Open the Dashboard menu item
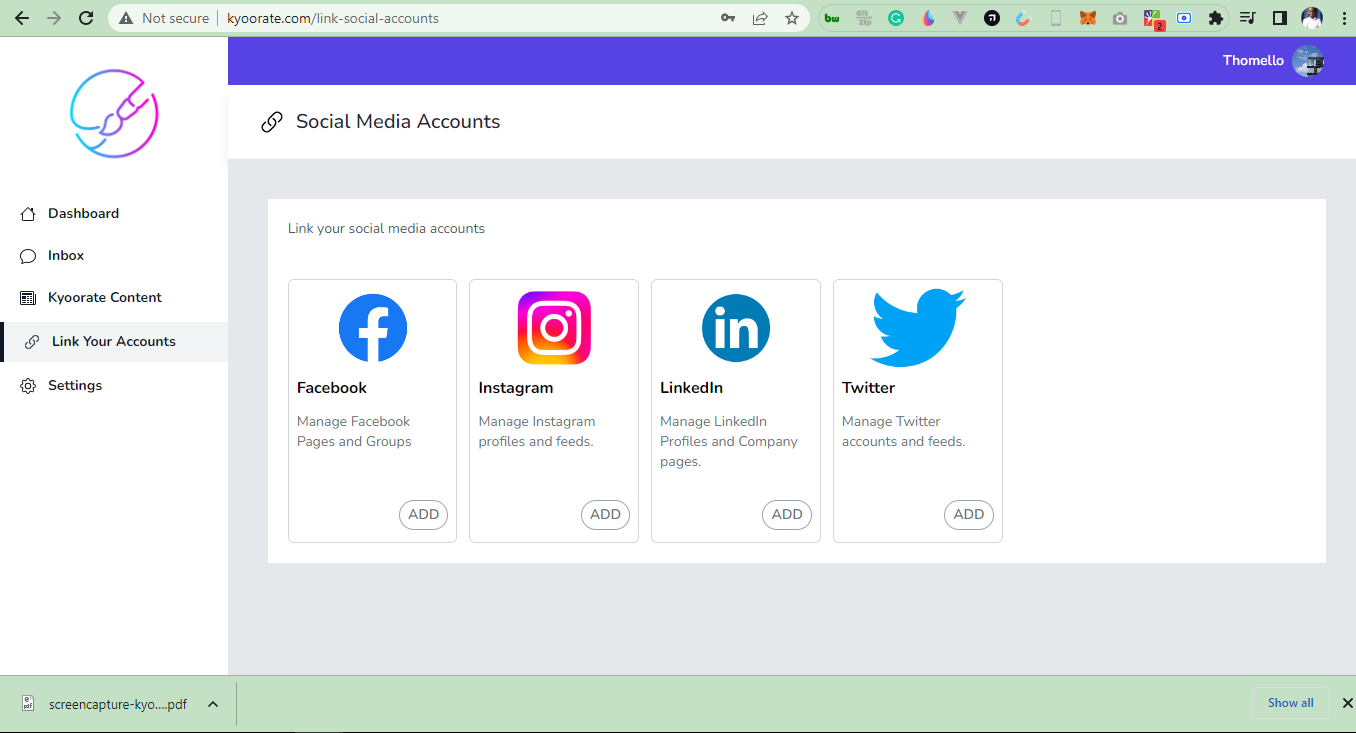 pos(114,214)
